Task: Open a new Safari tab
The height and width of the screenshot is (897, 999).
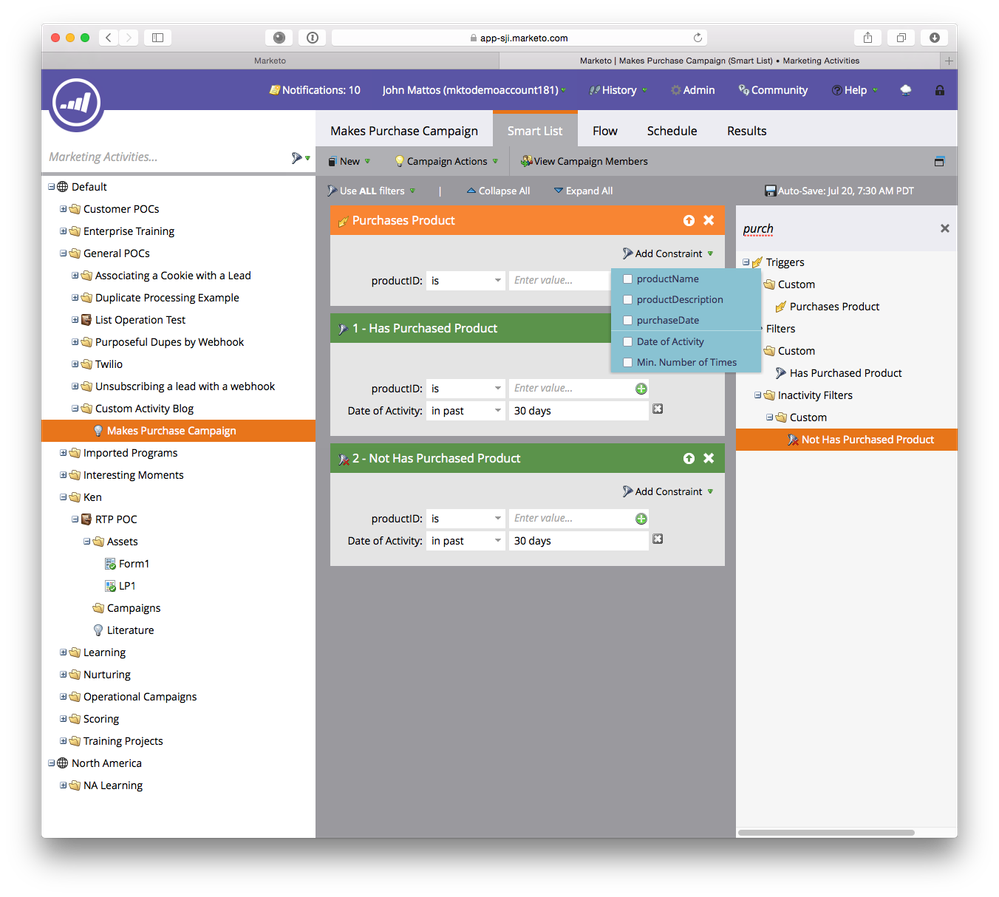Action: pos(949,61)
